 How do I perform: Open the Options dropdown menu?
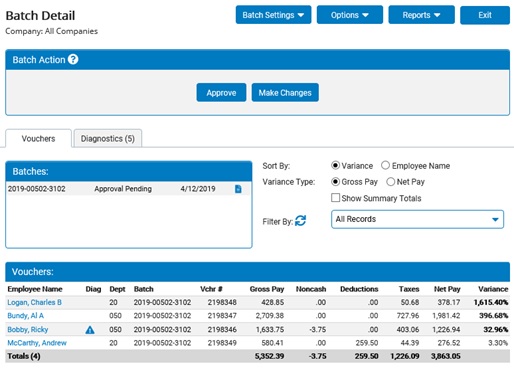pyautogui.click(x=350, y=15)
